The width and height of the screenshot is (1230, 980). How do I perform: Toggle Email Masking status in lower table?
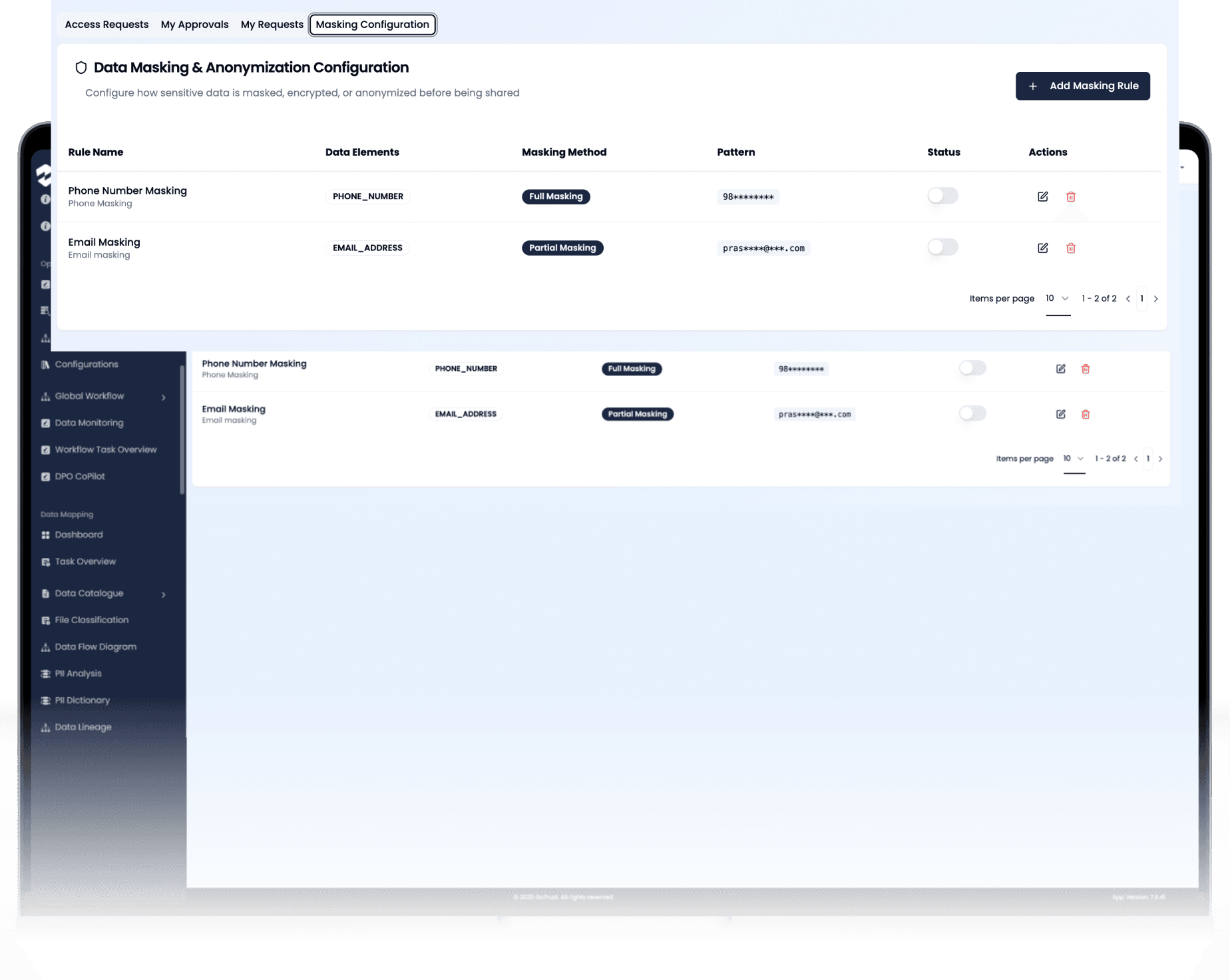(x=972, y=413)
